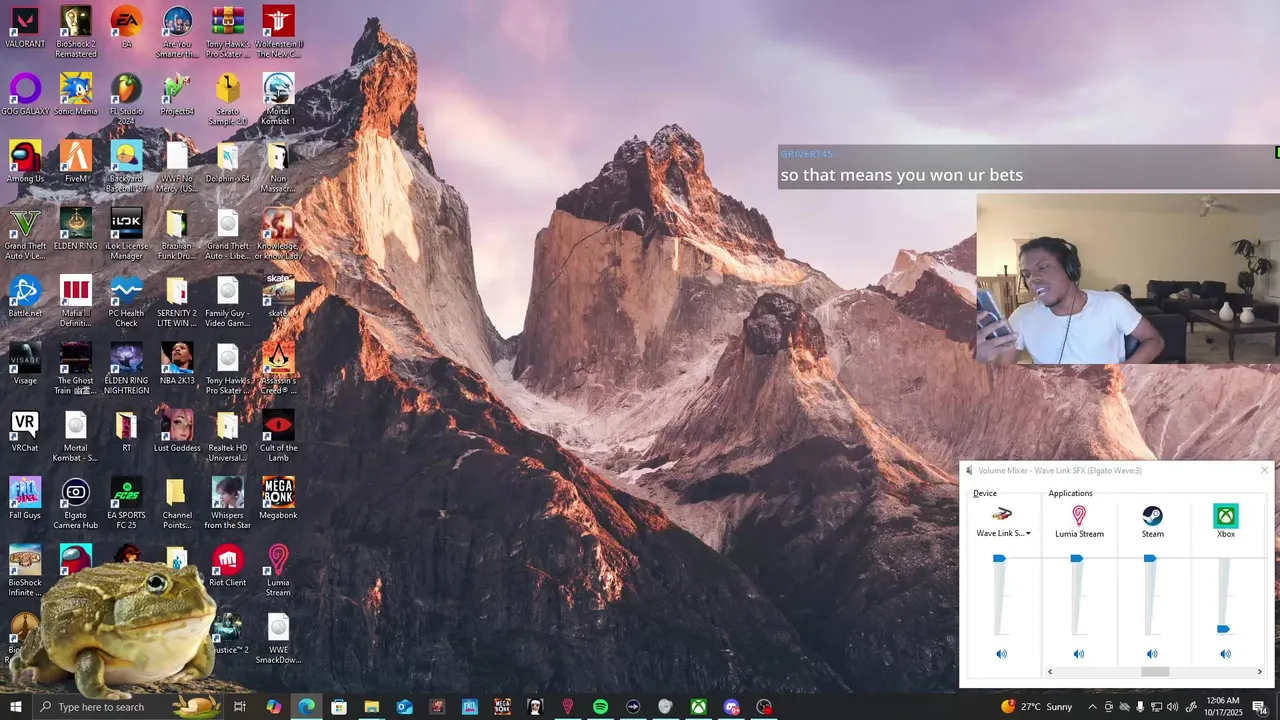This screenshot has height=720, width=1280.
Task: Select the skate. desktop icon
Action: pos(278,296)
